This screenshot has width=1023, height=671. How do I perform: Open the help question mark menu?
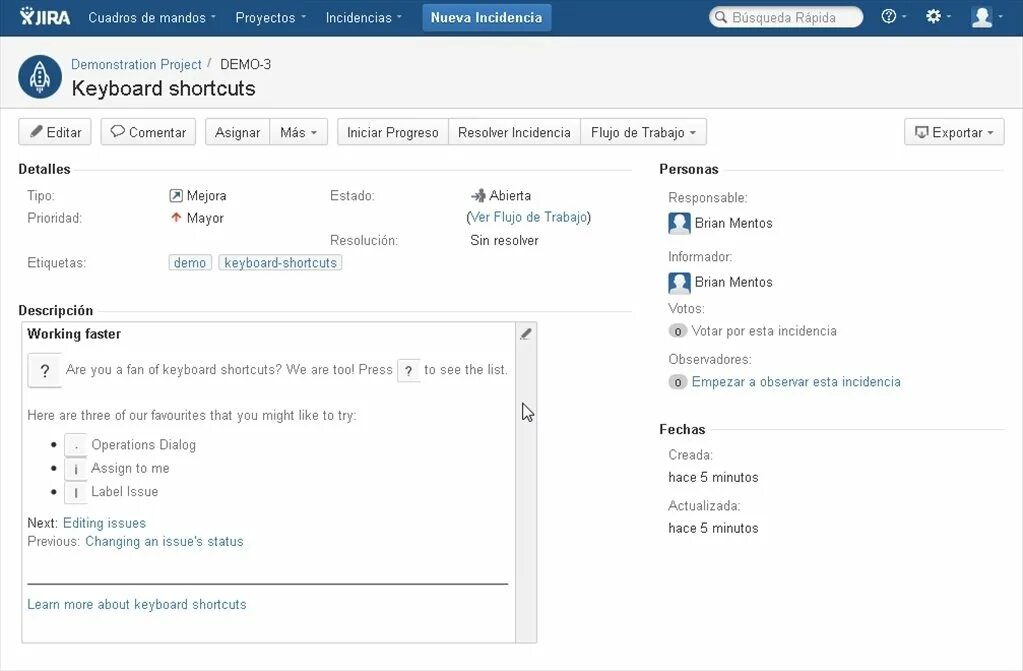click(x=893, y=16)
